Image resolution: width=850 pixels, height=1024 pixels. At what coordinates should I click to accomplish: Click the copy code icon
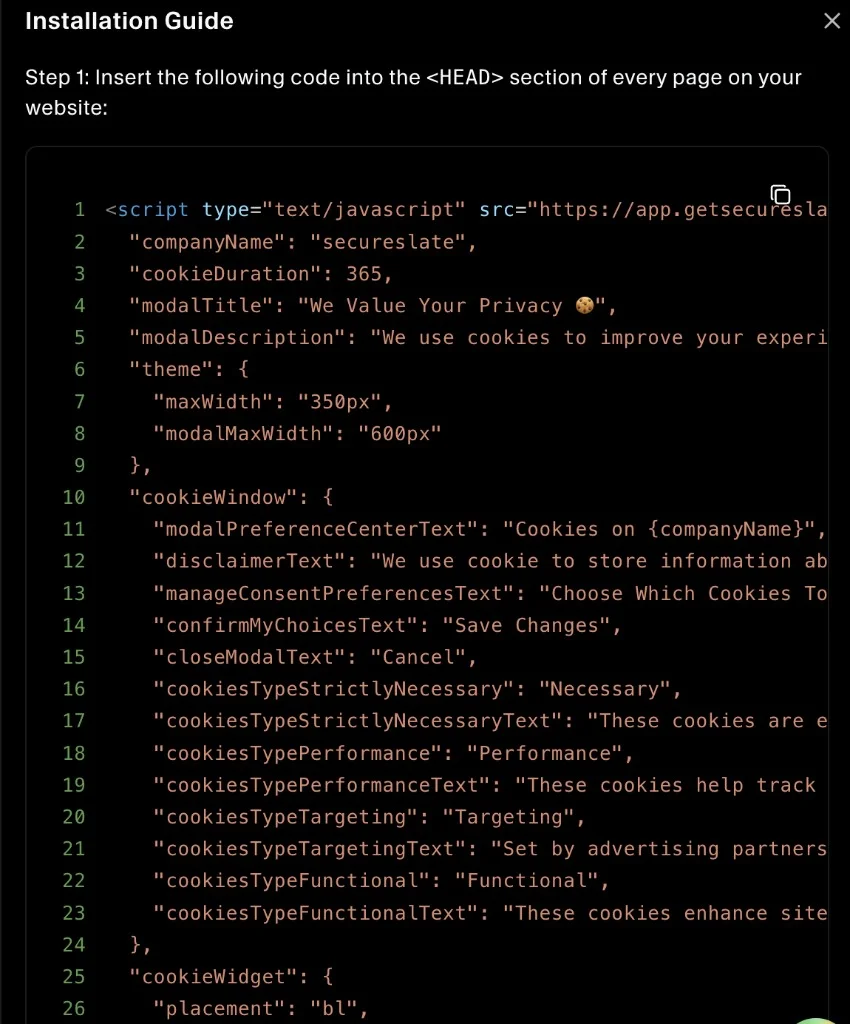[780, 194]
